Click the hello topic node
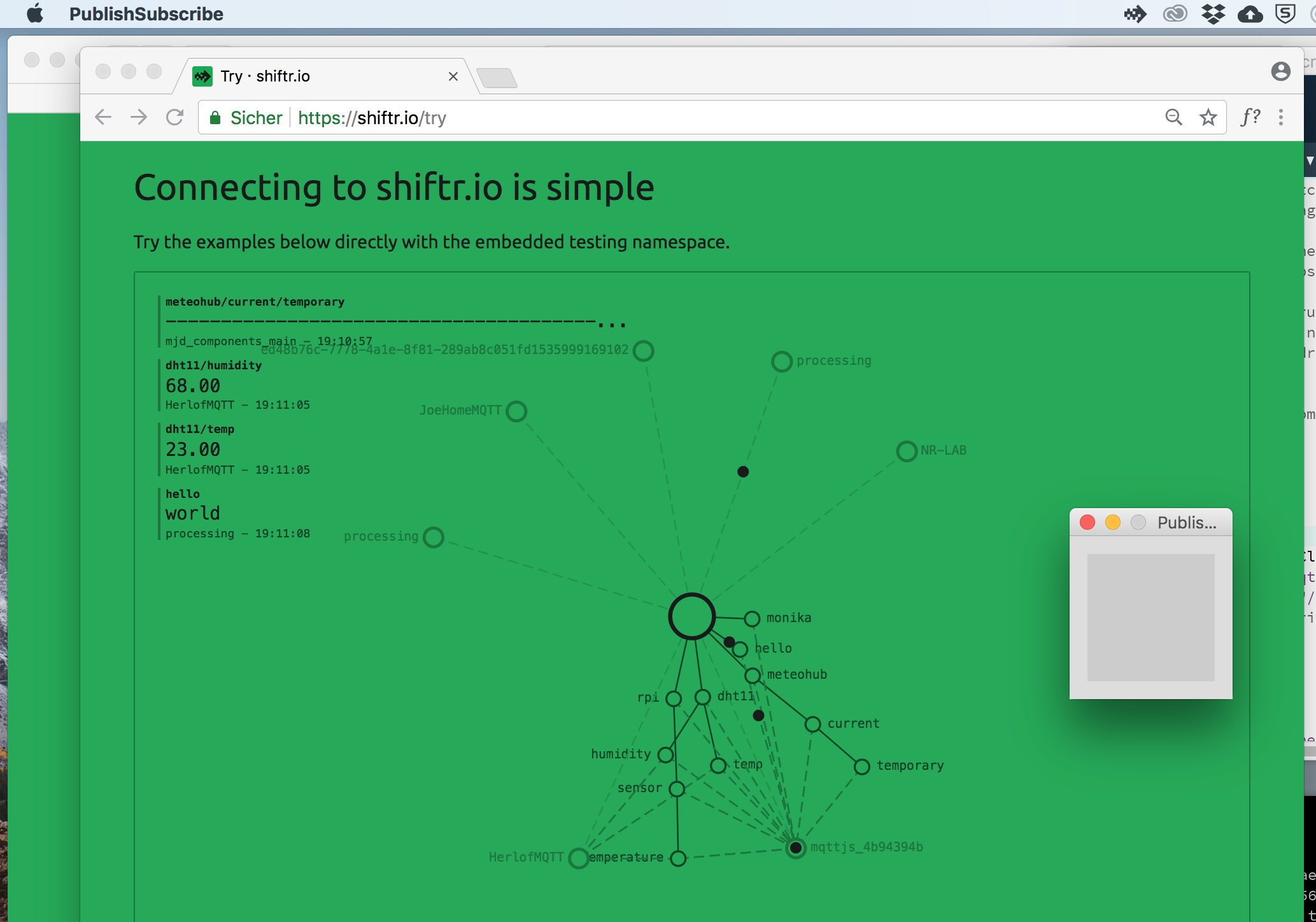Screen dimensions: 1316x922 tap(740, 649)
